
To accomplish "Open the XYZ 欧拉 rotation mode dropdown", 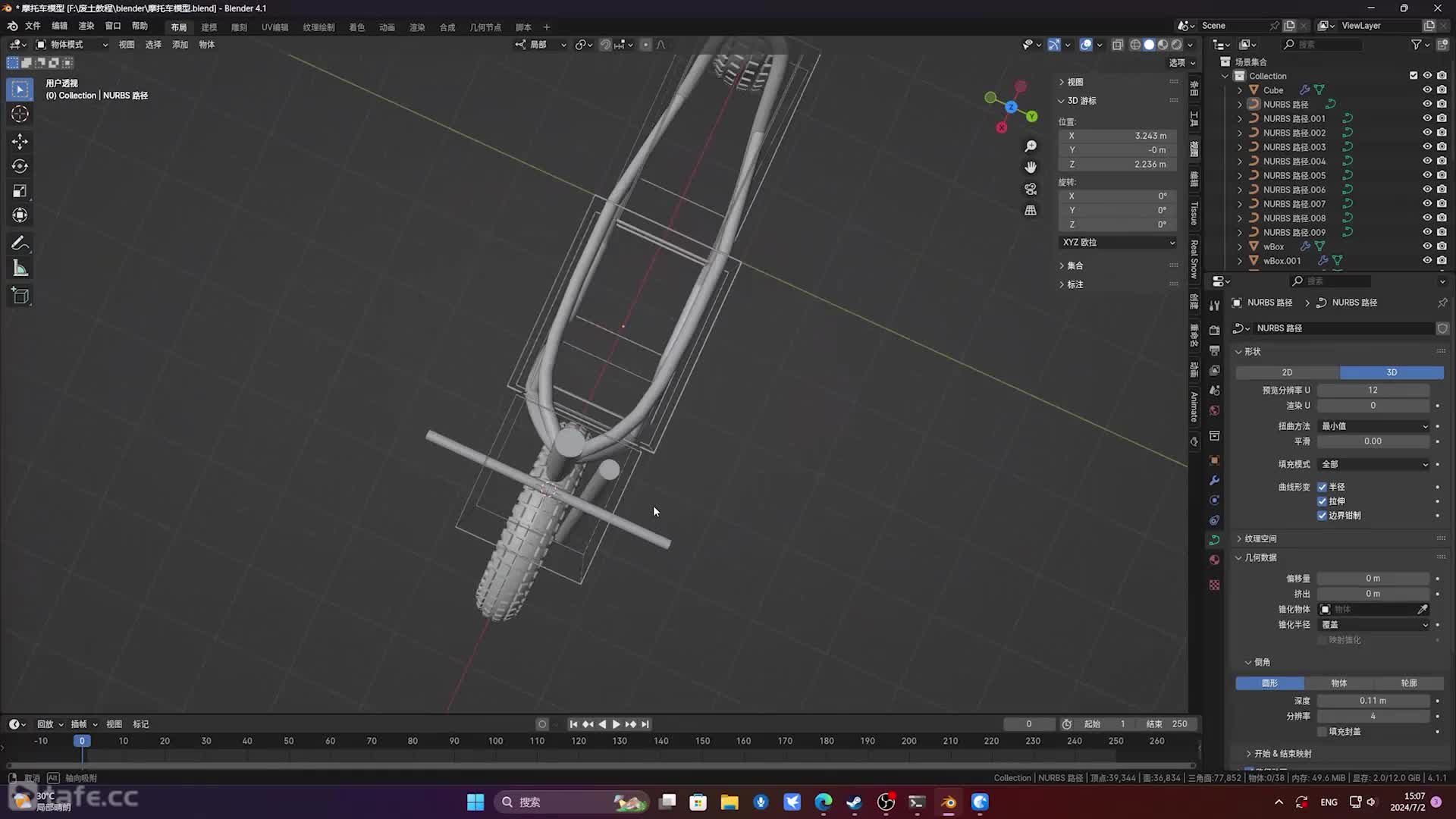I will [1118, 243].
